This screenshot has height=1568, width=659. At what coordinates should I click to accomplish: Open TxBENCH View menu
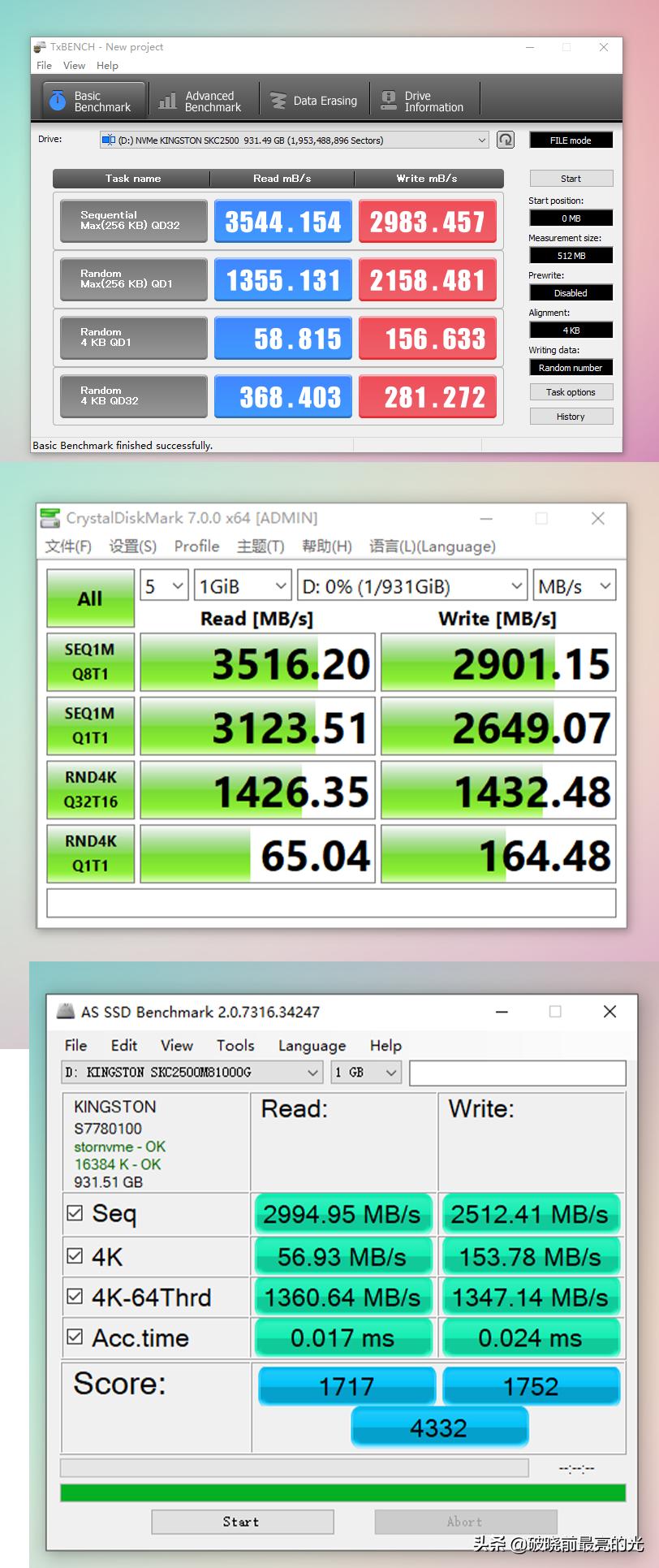click(x=74, y=66)
